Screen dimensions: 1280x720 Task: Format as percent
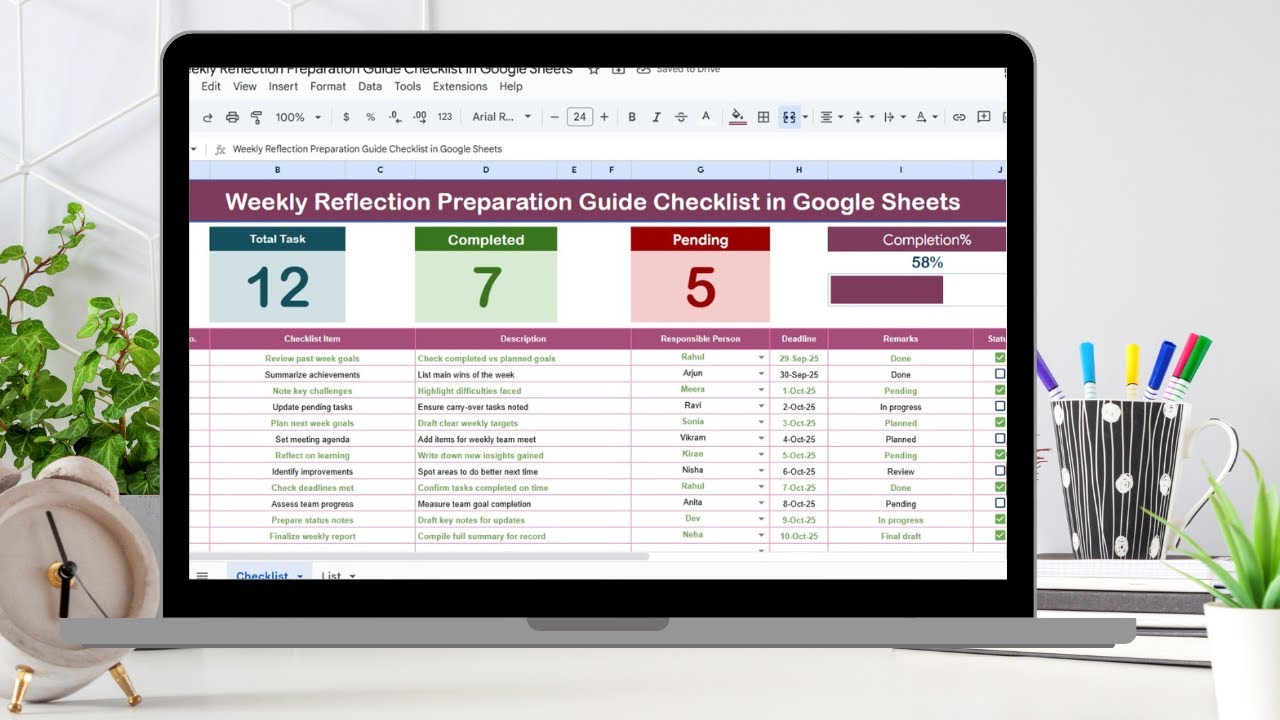[370, 117]
